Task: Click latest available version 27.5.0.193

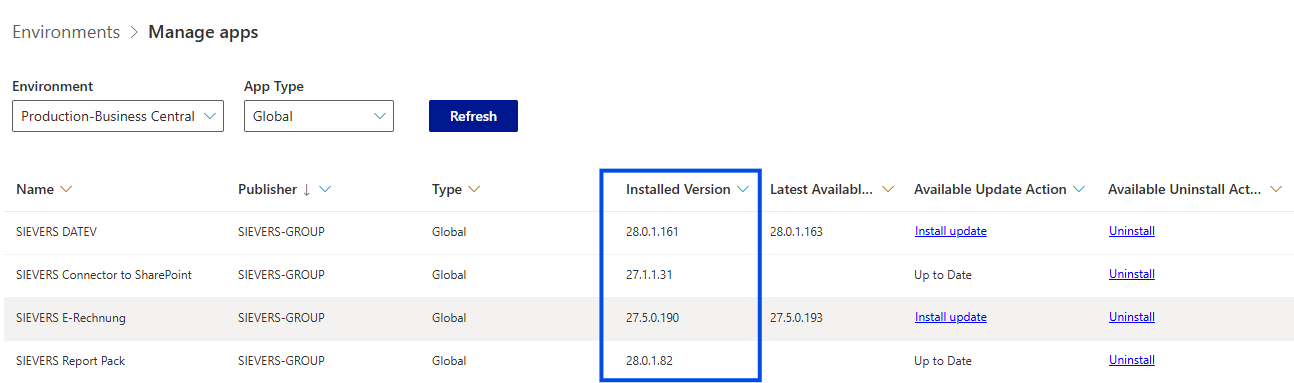Action: (x=797, y=317)
